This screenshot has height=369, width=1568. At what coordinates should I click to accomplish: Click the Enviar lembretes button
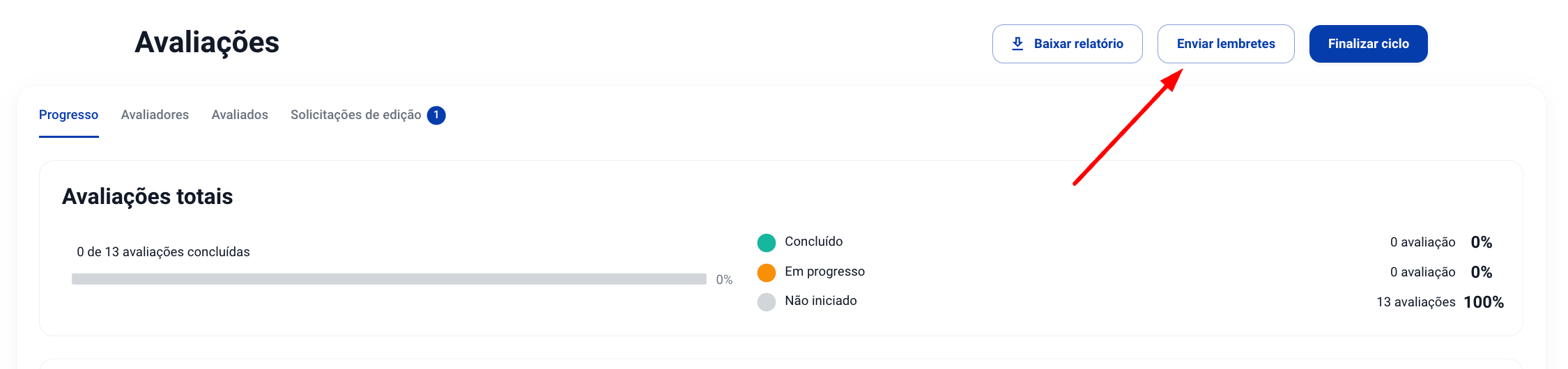coord(1226,44)
